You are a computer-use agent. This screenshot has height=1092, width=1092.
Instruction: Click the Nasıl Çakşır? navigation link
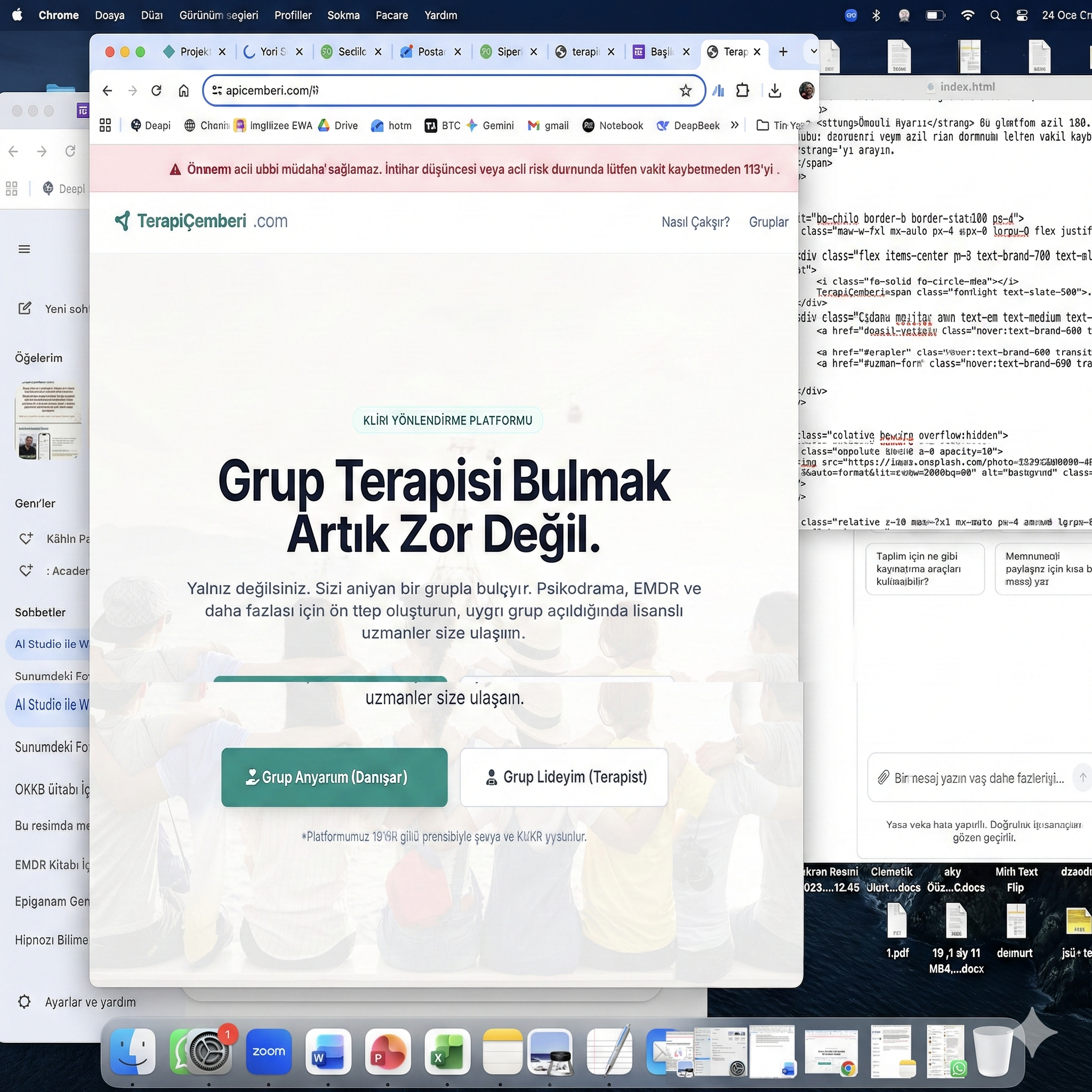(695, 222)
